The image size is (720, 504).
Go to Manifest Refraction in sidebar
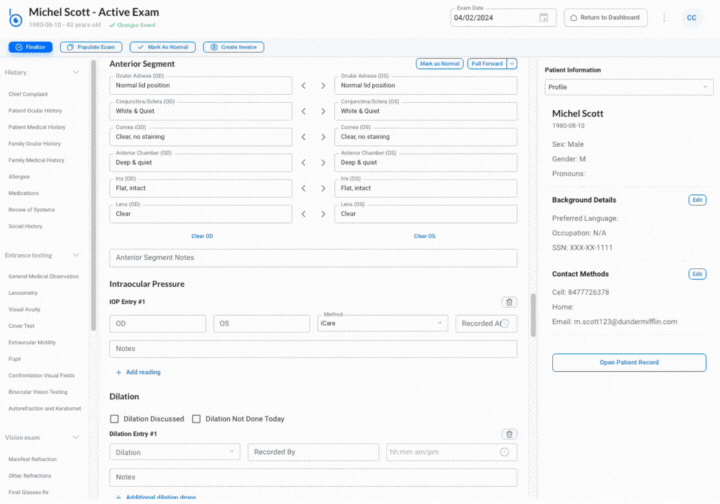33,459
